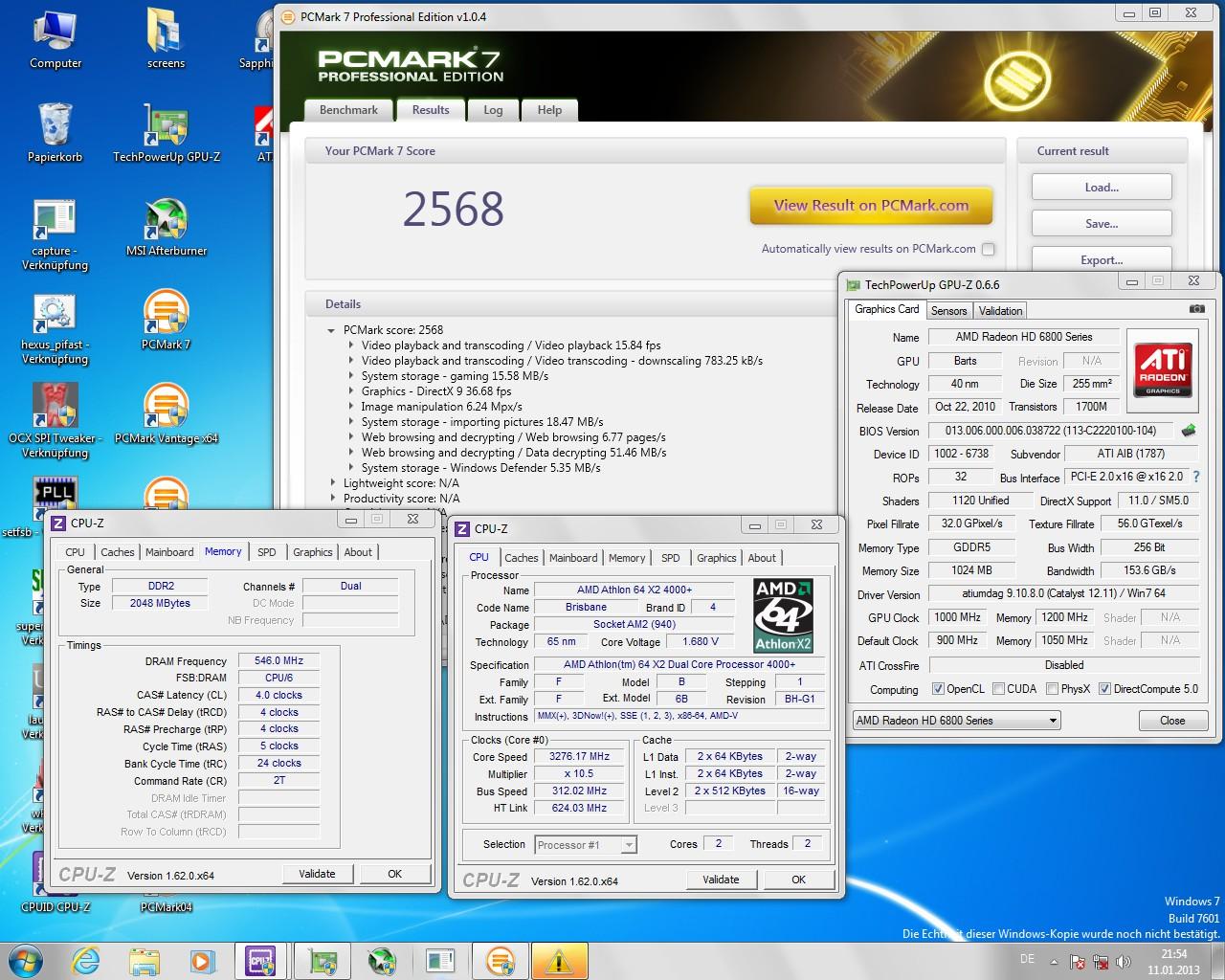Screen dimensions: 1225x980
Task: Switch to GPU-Z Validation tab
Action: [x=1000, y=311]
